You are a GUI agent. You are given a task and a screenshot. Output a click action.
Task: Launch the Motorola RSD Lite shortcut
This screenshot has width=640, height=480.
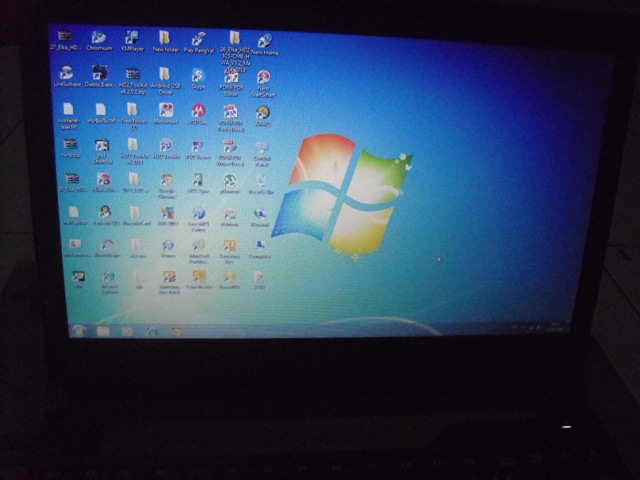click(x=198, y=114)
